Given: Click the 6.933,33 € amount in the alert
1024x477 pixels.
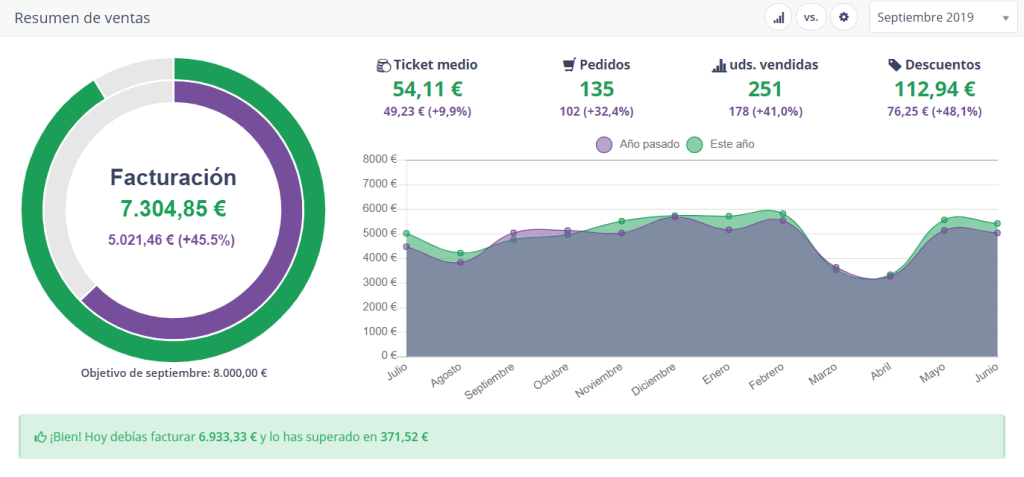Looking at the screenshot, I should click(228, 436).
